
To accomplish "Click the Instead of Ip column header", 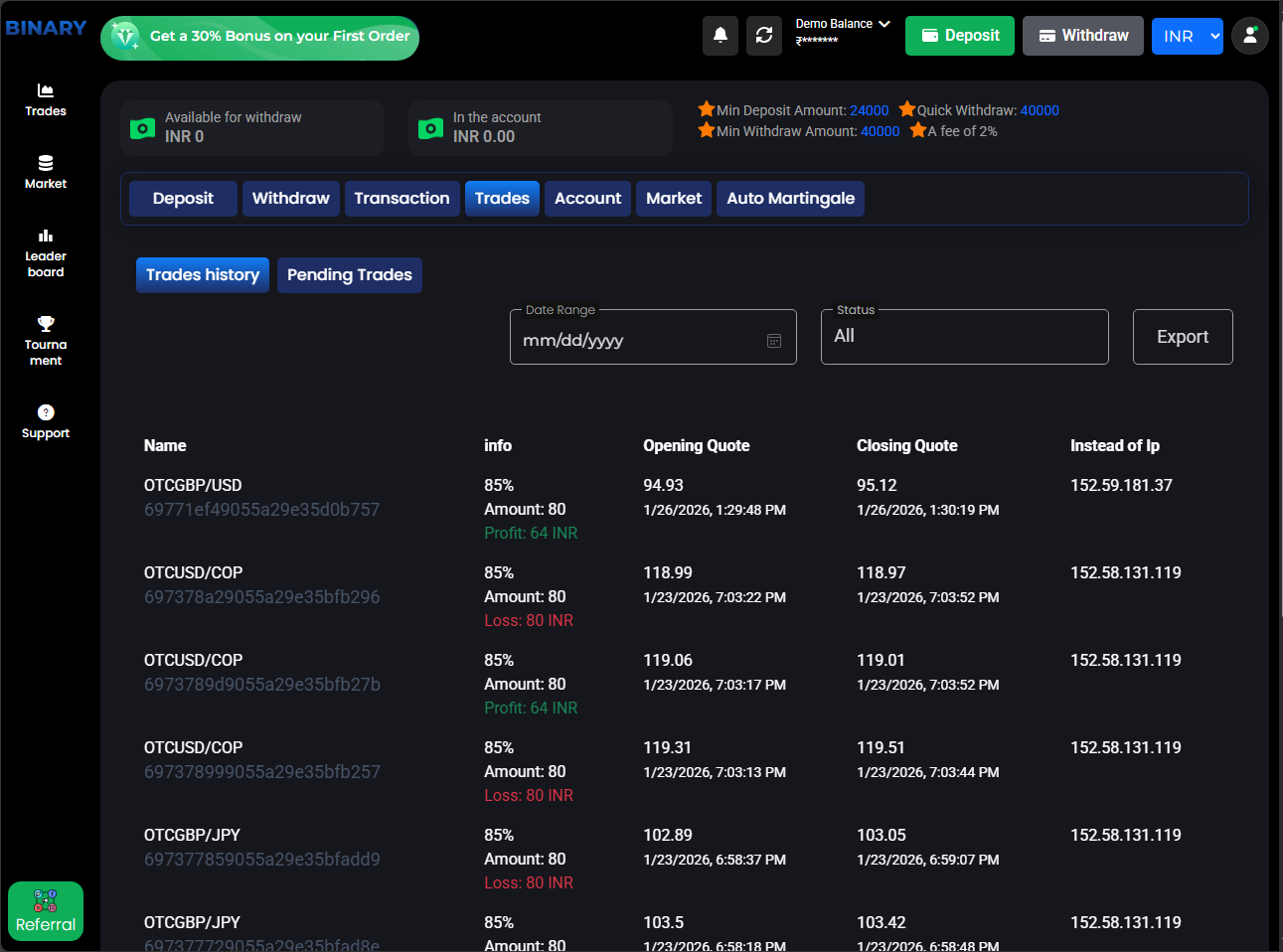I will [1115, 446].
